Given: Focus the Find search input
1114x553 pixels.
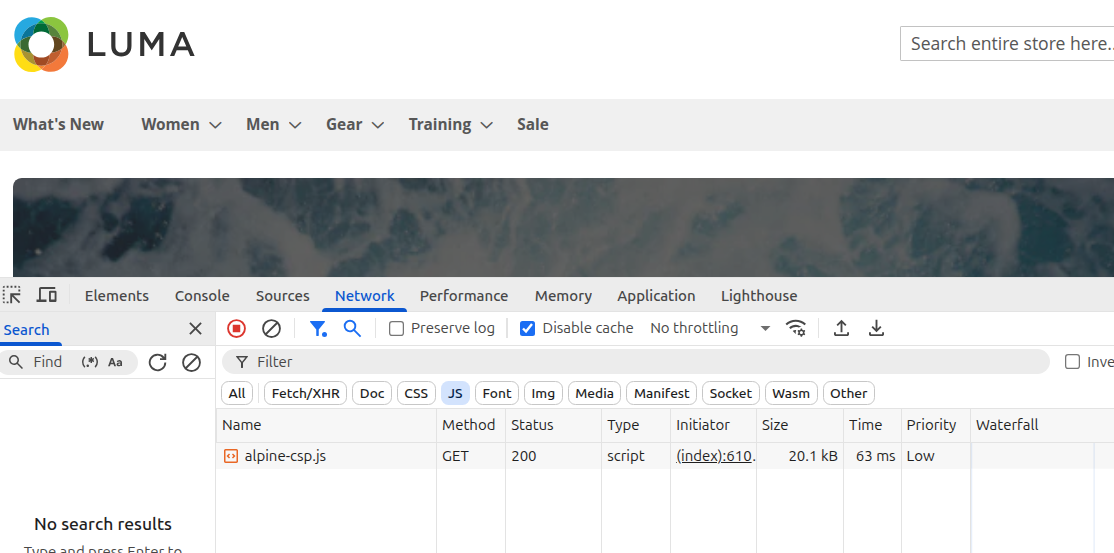Looking at the screenshot, I should tap(48, 363).
